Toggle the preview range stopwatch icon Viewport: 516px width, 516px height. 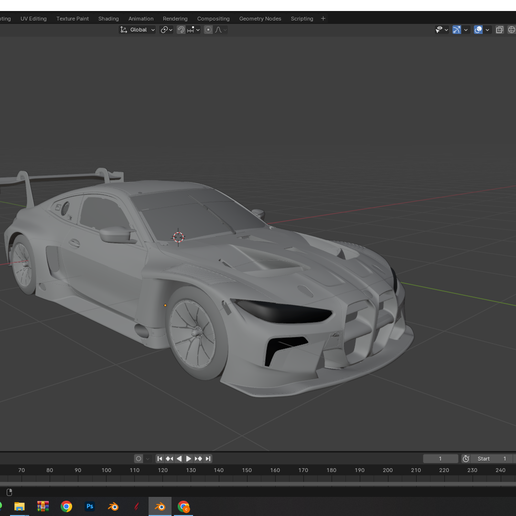coord(466,459)
